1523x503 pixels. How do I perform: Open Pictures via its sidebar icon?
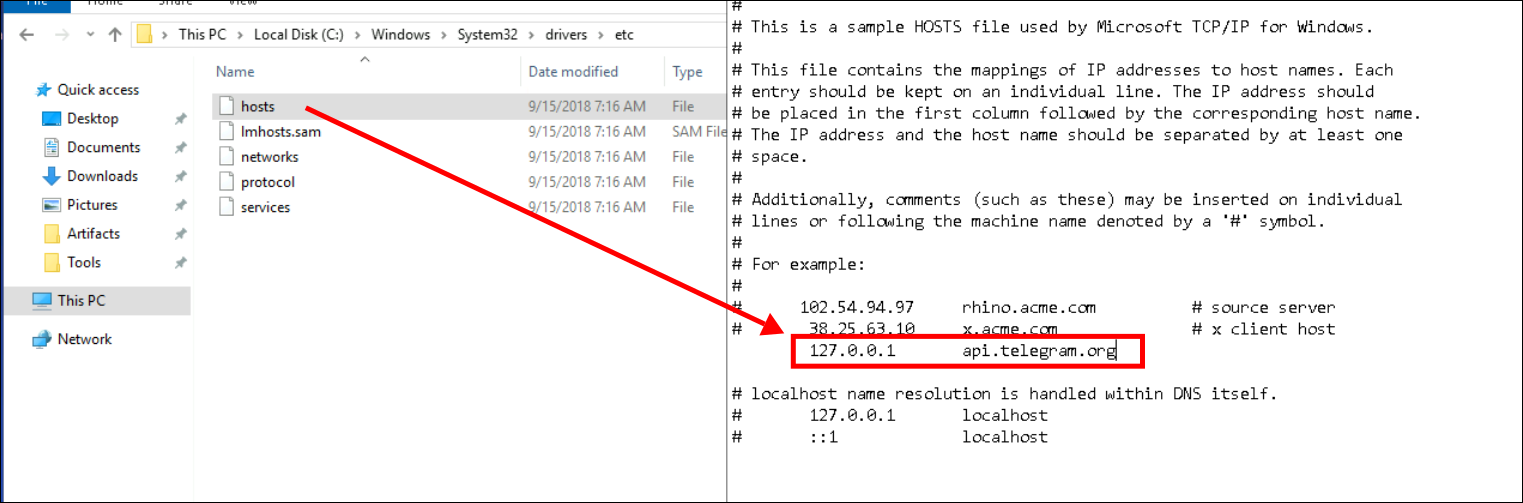coord(52,205)
